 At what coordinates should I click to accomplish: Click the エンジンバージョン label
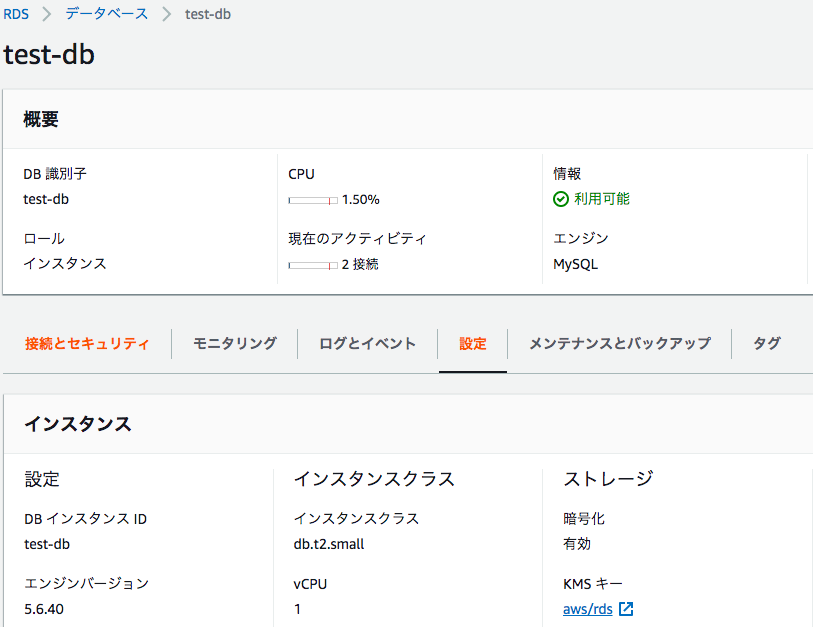click(x=87, y=583)
